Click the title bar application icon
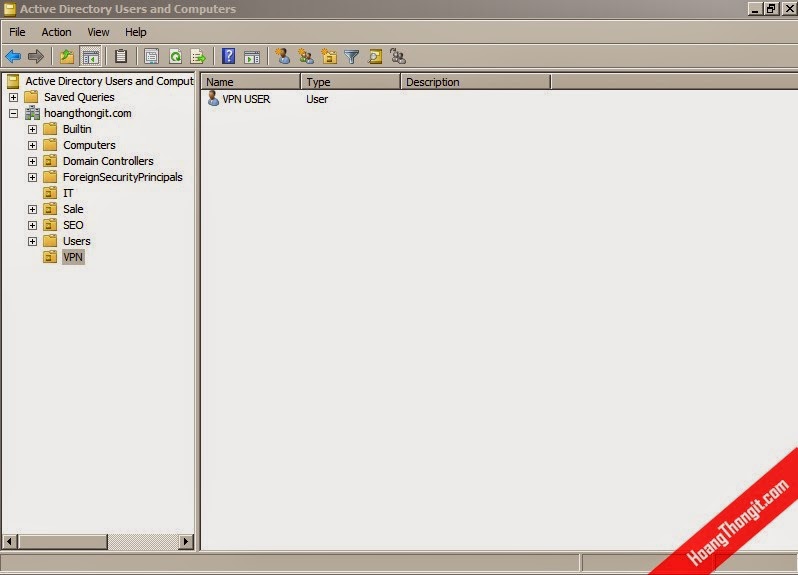Viewport: 798px width, 575px height. [x=10, y=9]
